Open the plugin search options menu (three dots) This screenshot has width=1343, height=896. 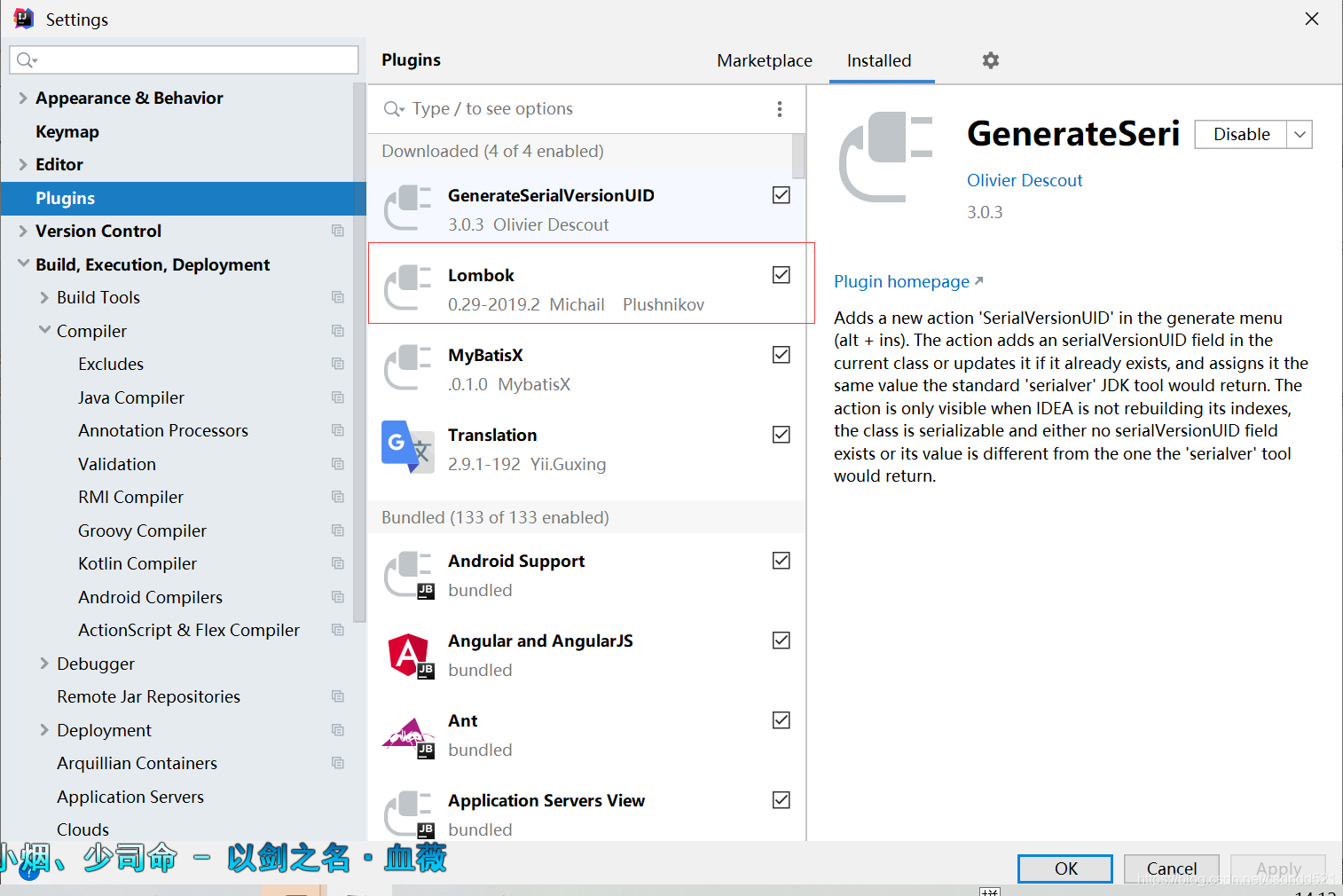pyautogui.click(x=780, y=109)
